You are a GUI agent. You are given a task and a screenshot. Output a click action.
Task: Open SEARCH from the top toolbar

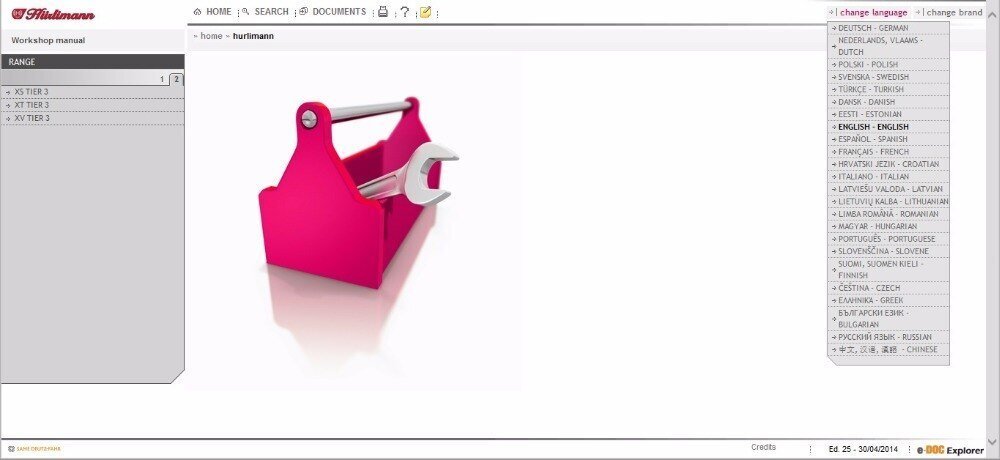click(x=265, y=12)
